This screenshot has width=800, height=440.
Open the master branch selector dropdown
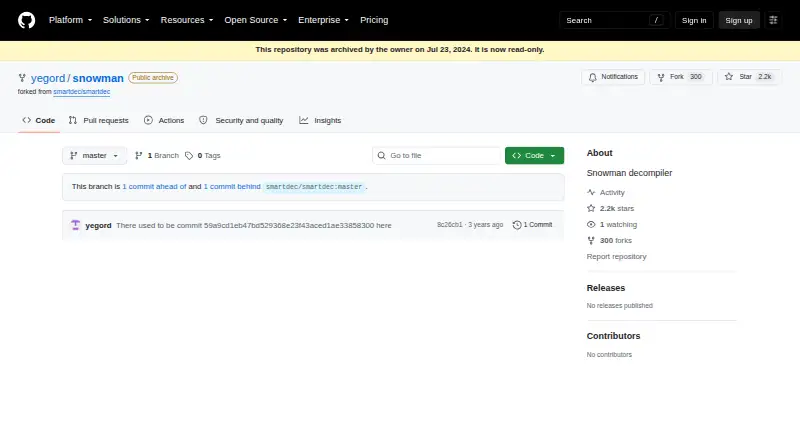click(94, 156)
